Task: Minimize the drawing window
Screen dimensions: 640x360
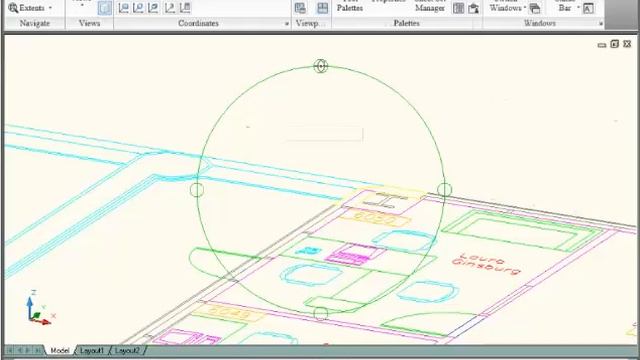Action: [602, 44]
